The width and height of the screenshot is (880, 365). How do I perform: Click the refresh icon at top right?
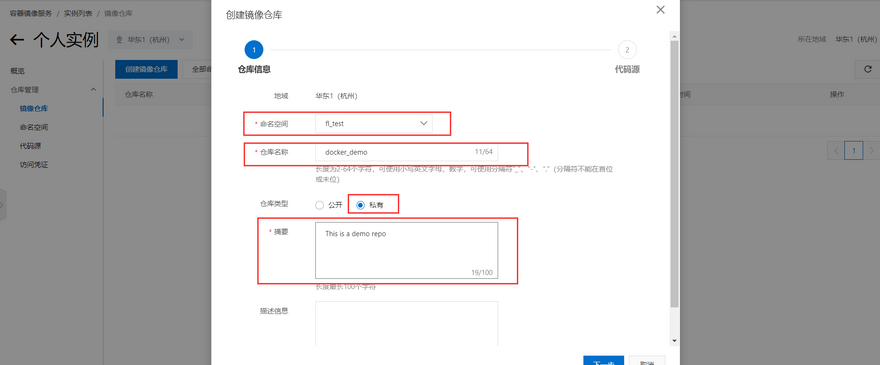(867, 70)
